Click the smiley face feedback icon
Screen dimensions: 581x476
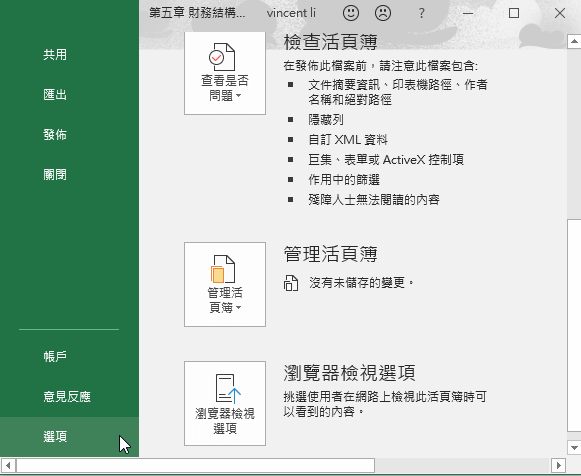point(351,13)
